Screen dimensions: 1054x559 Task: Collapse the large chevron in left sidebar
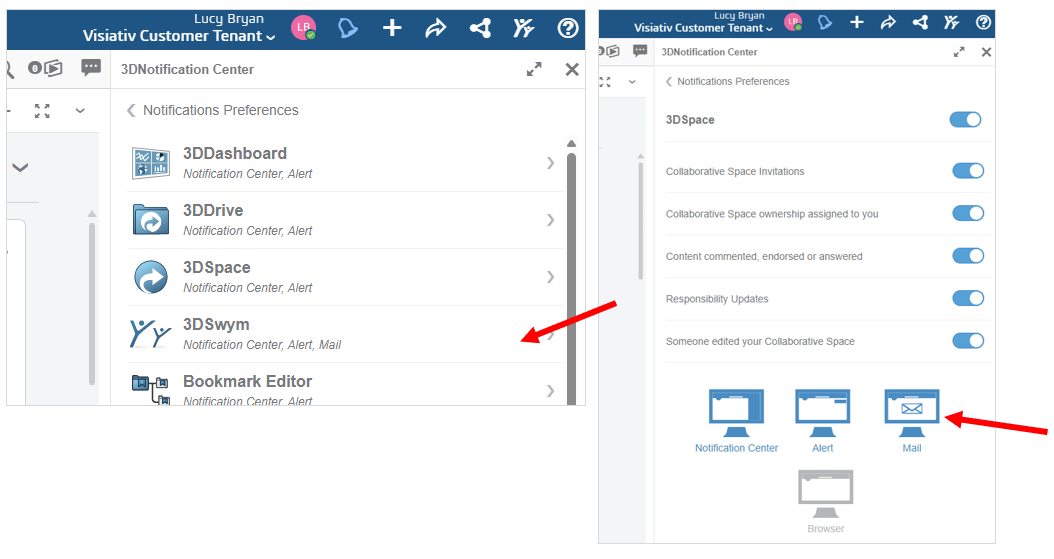(x=20, y=167)
